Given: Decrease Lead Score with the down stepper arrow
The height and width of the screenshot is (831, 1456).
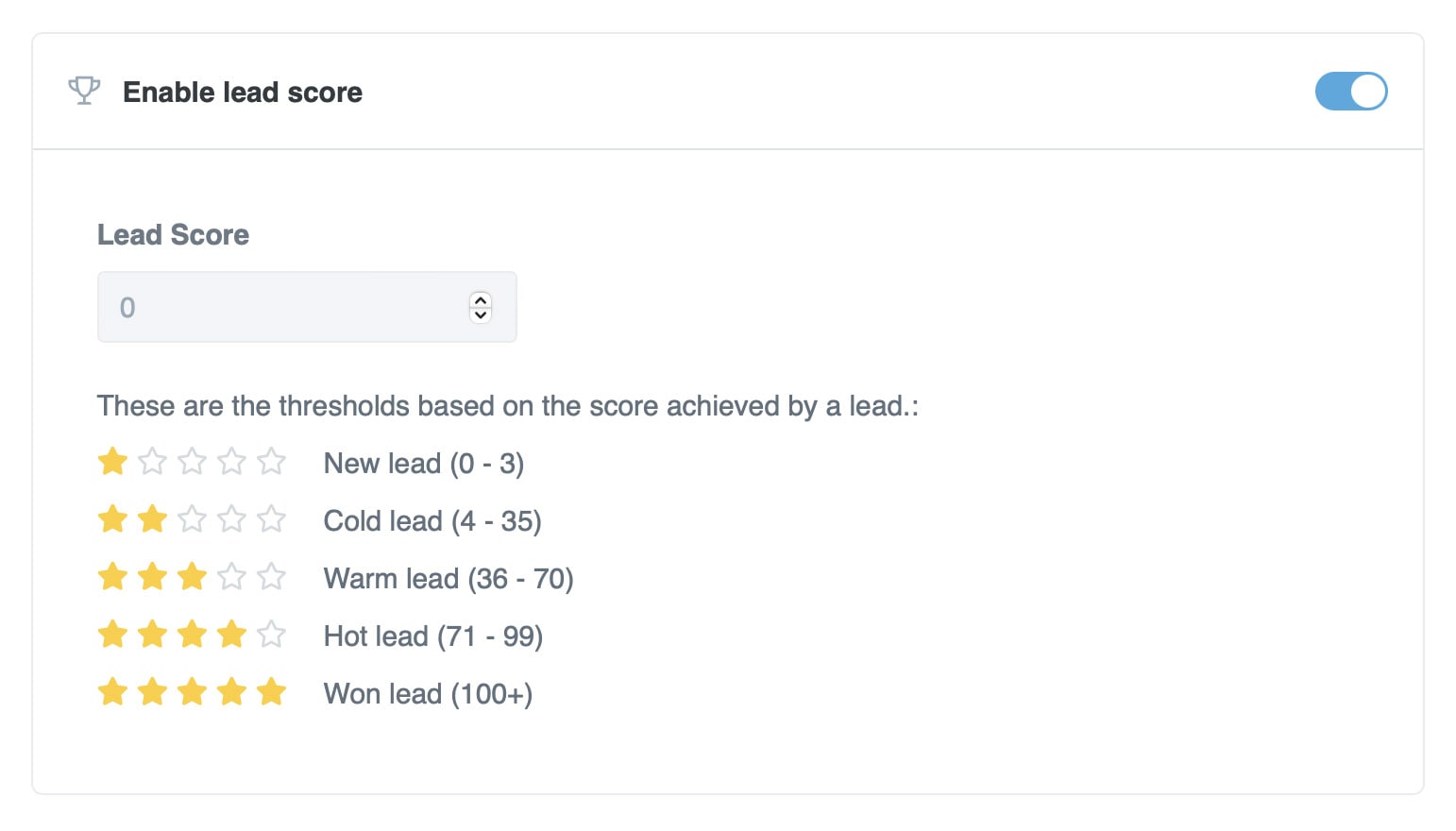Looking at the screenshot, I should tap(481, 315).
